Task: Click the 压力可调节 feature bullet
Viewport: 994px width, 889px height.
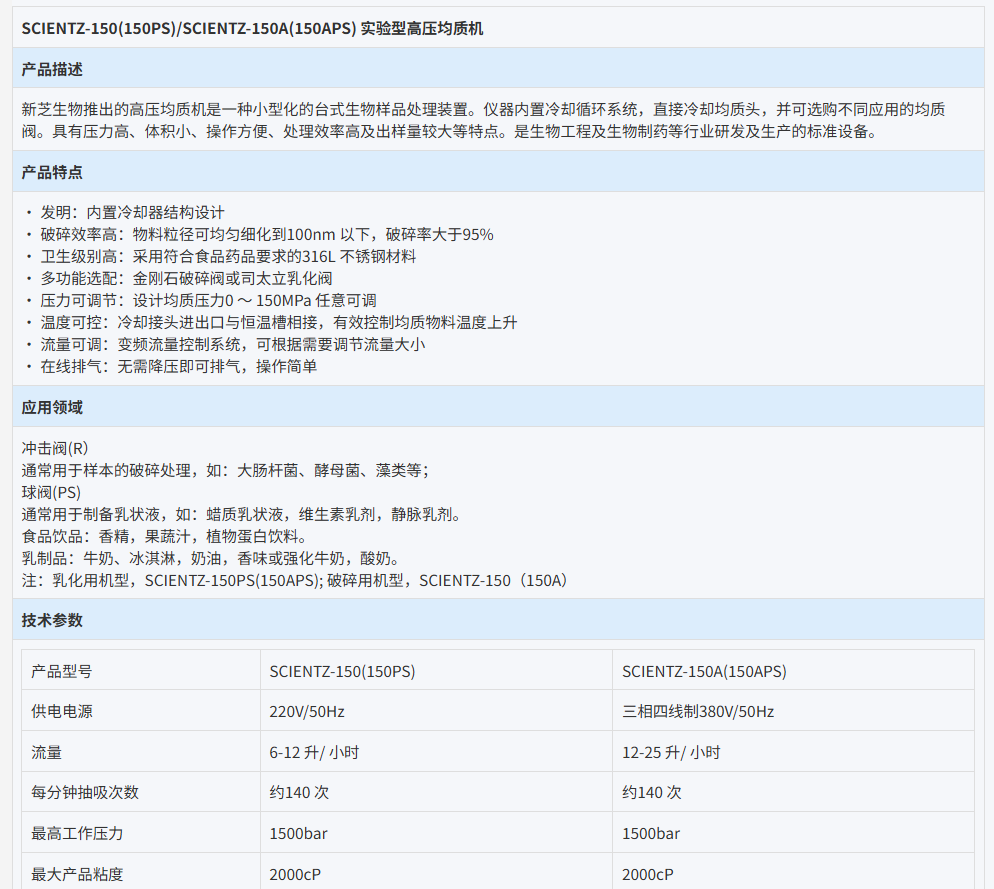Action: pos(208,300)
